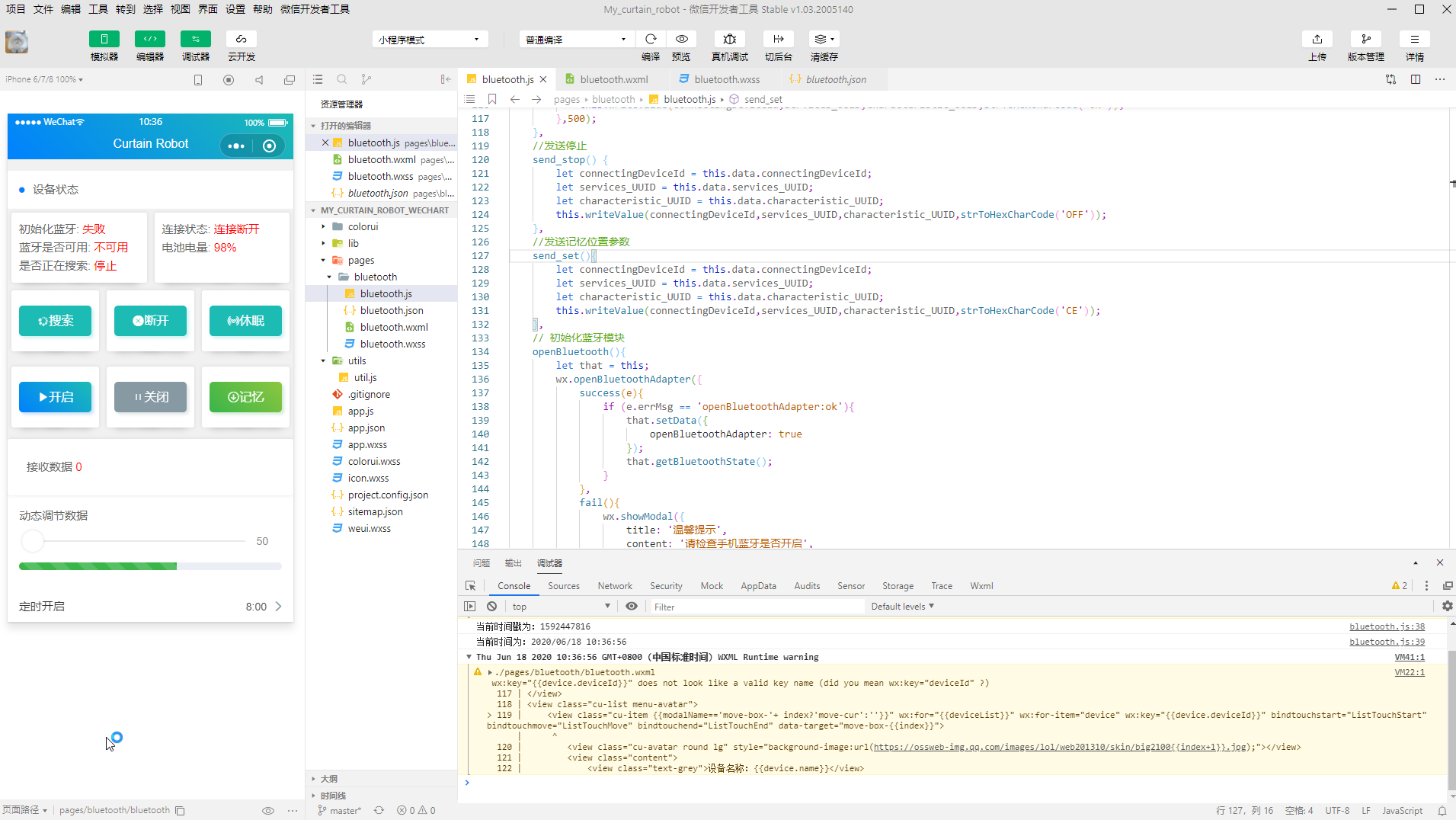Open the 工具 menu
This screenshot has height=820, width=1456.
[x=98, y=9]
